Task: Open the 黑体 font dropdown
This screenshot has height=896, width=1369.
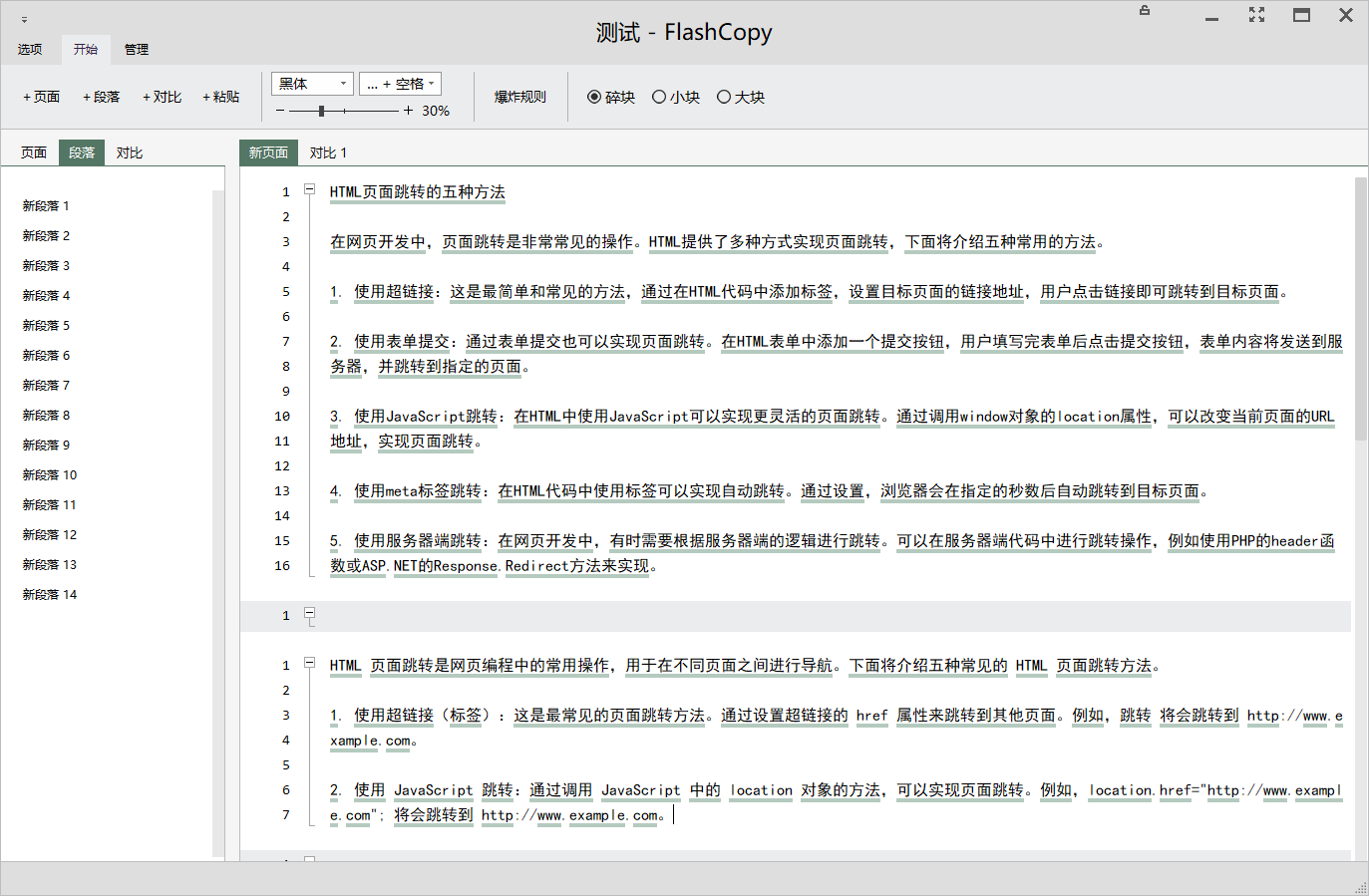Action: tap(312, 84)
